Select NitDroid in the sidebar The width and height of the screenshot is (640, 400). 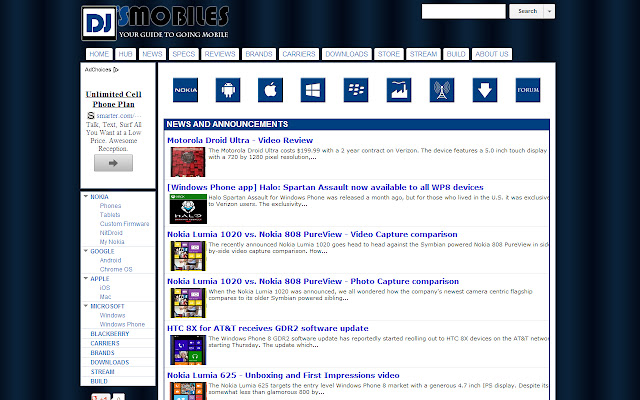111,233
